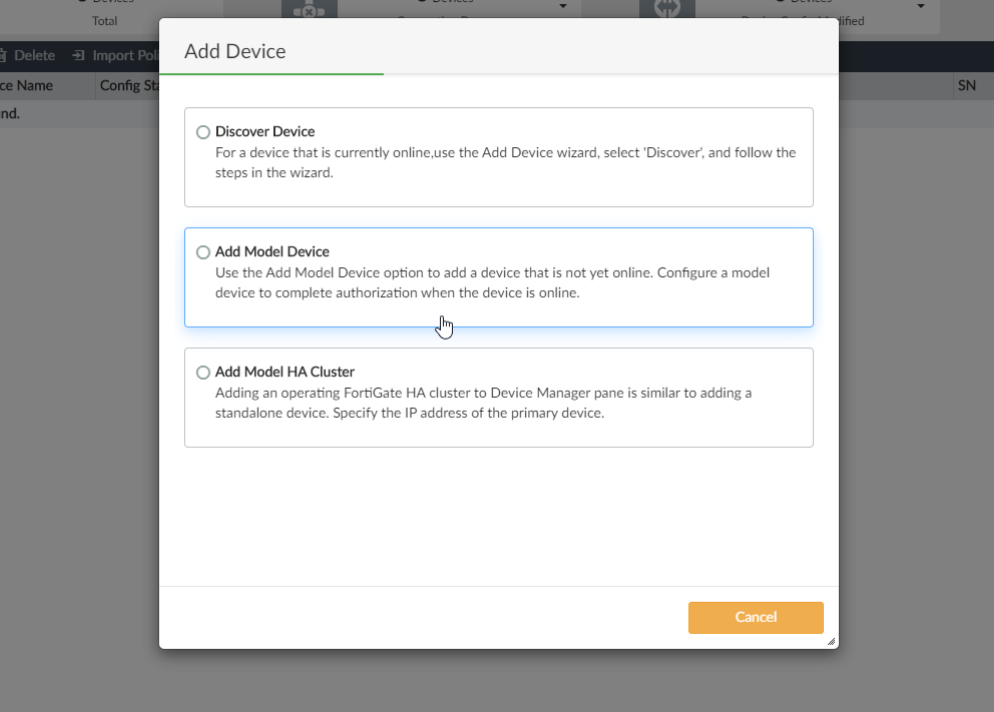This screenshot has width=994, height=712.
Task: Sort by the Config Status column header
Action: tap(128, 86)
